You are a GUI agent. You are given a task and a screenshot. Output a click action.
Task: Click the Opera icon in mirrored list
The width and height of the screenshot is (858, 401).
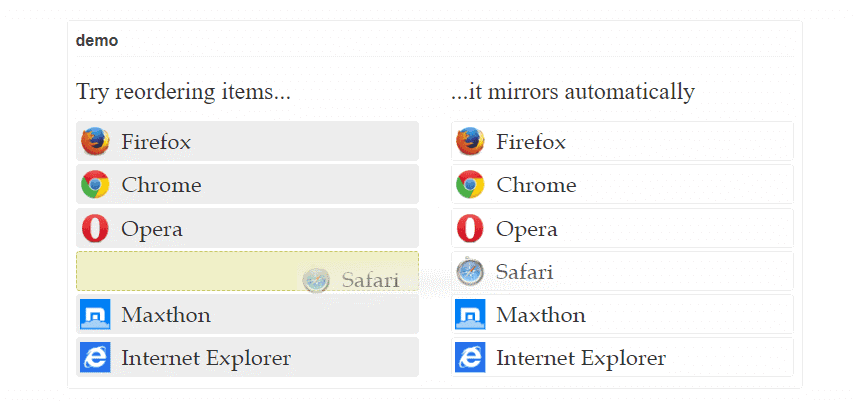coord(470,228)
